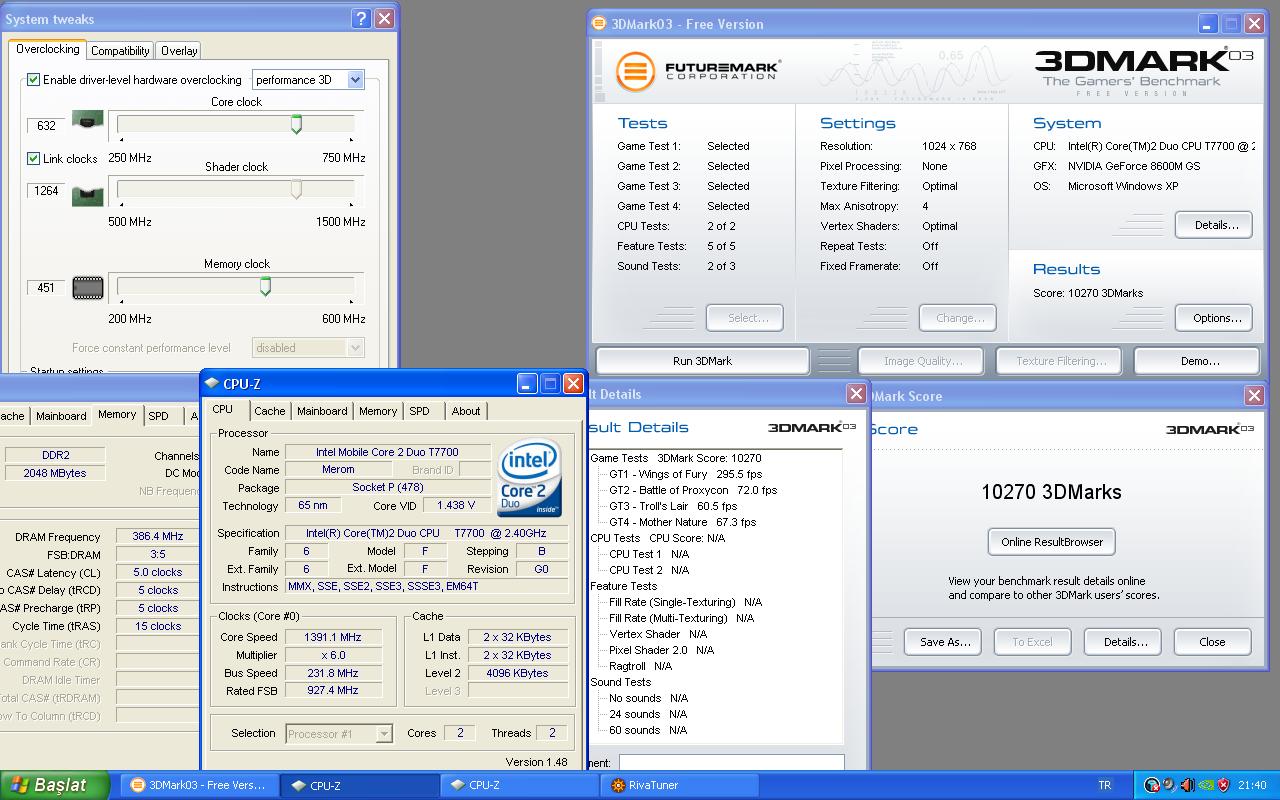Open the Mainboard tab in back CPU-Z window
1280x800 pixels.
click(x=61, y=416)
